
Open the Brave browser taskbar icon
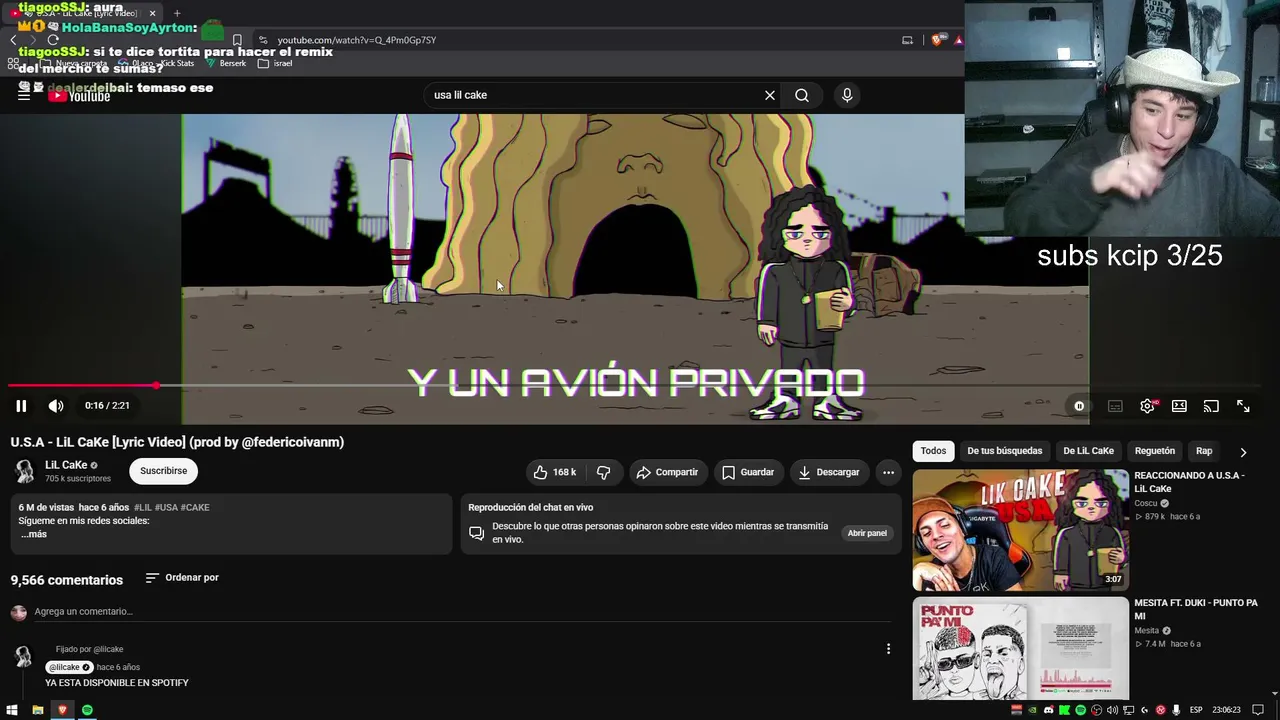pos(62,710)
